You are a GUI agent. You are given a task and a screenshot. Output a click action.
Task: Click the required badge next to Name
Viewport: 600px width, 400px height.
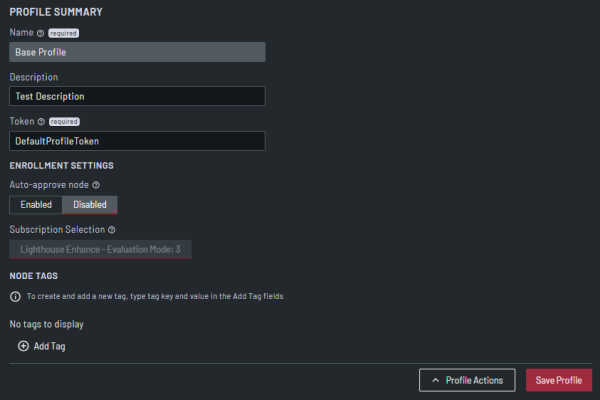(x=63, y=33)
